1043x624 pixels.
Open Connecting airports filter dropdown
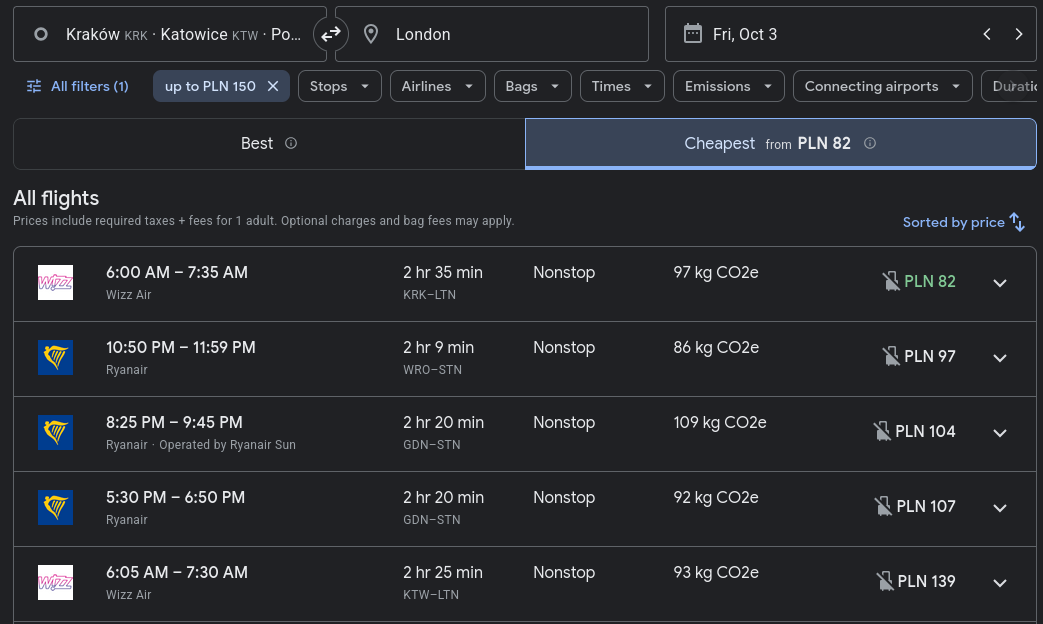click(883, 86)
